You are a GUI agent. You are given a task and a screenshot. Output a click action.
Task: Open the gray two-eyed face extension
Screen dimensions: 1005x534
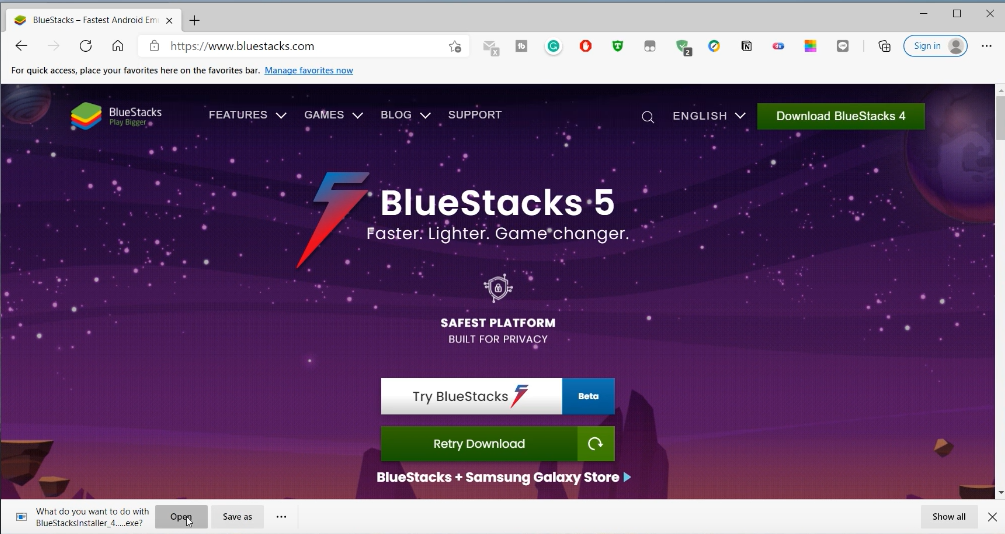650,46
